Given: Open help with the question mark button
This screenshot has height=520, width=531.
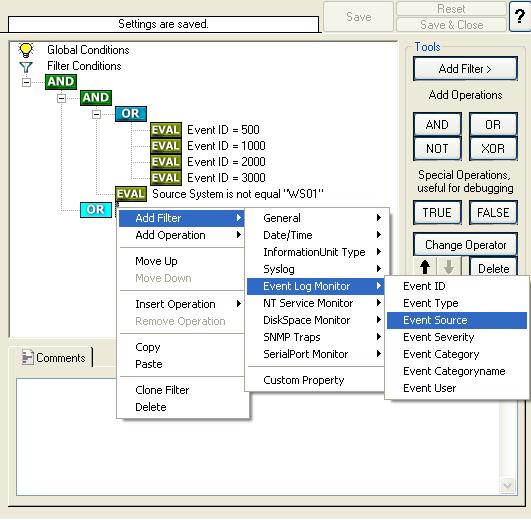Looking at the screenshot, I should (520, 16).
